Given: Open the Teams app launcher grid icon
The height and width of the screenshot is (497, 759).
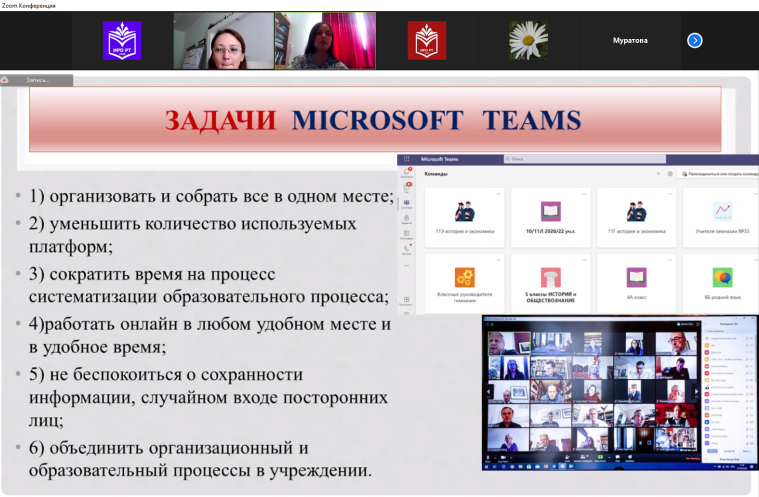Looking at the screenshot, I should click(x=407, y=159).
